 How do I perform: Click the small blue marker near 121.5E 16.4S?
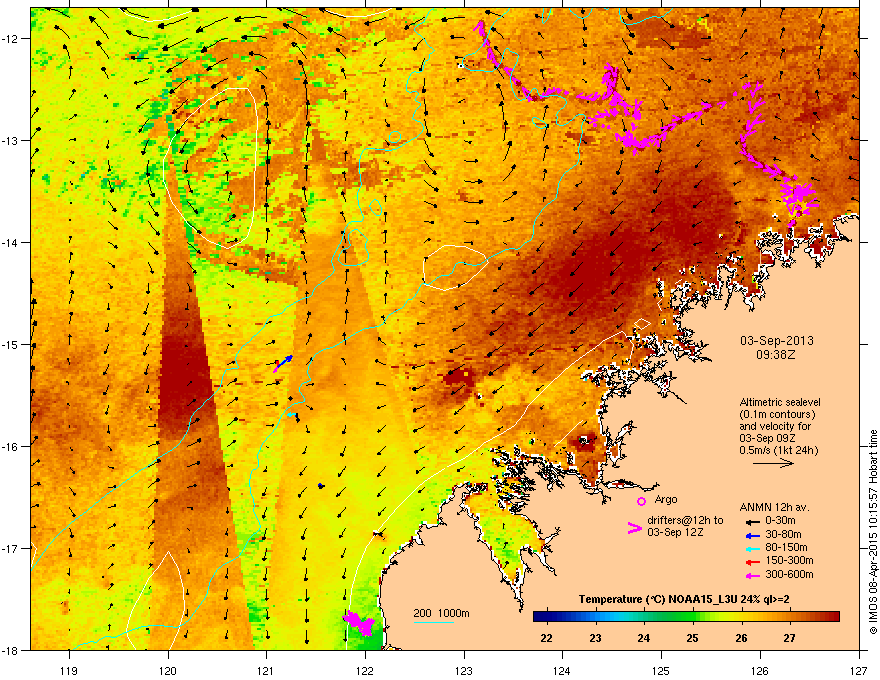point(320,485)
